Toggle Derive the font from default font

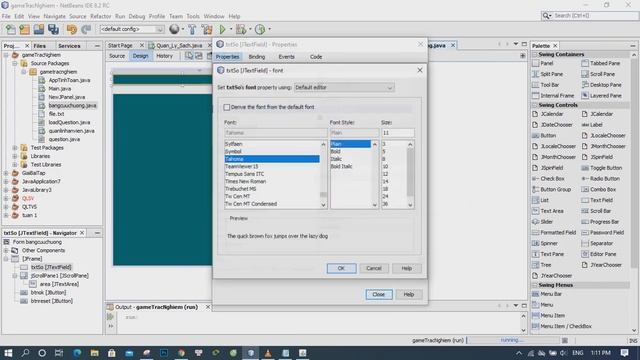tap(227, 107)
